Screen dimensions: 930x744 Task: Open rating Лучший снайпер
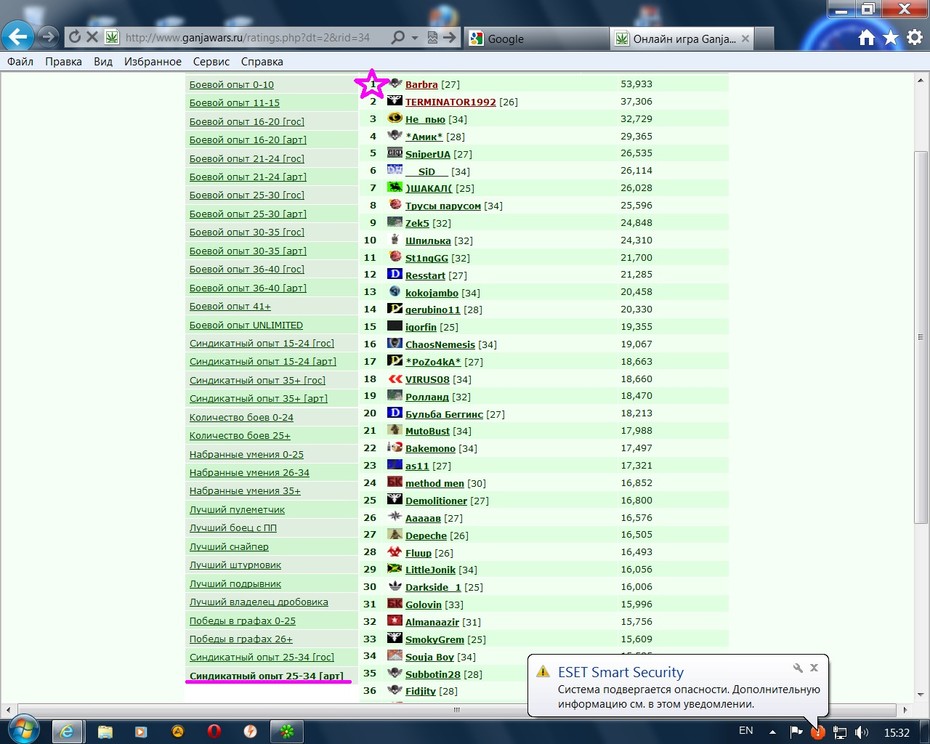229,546
